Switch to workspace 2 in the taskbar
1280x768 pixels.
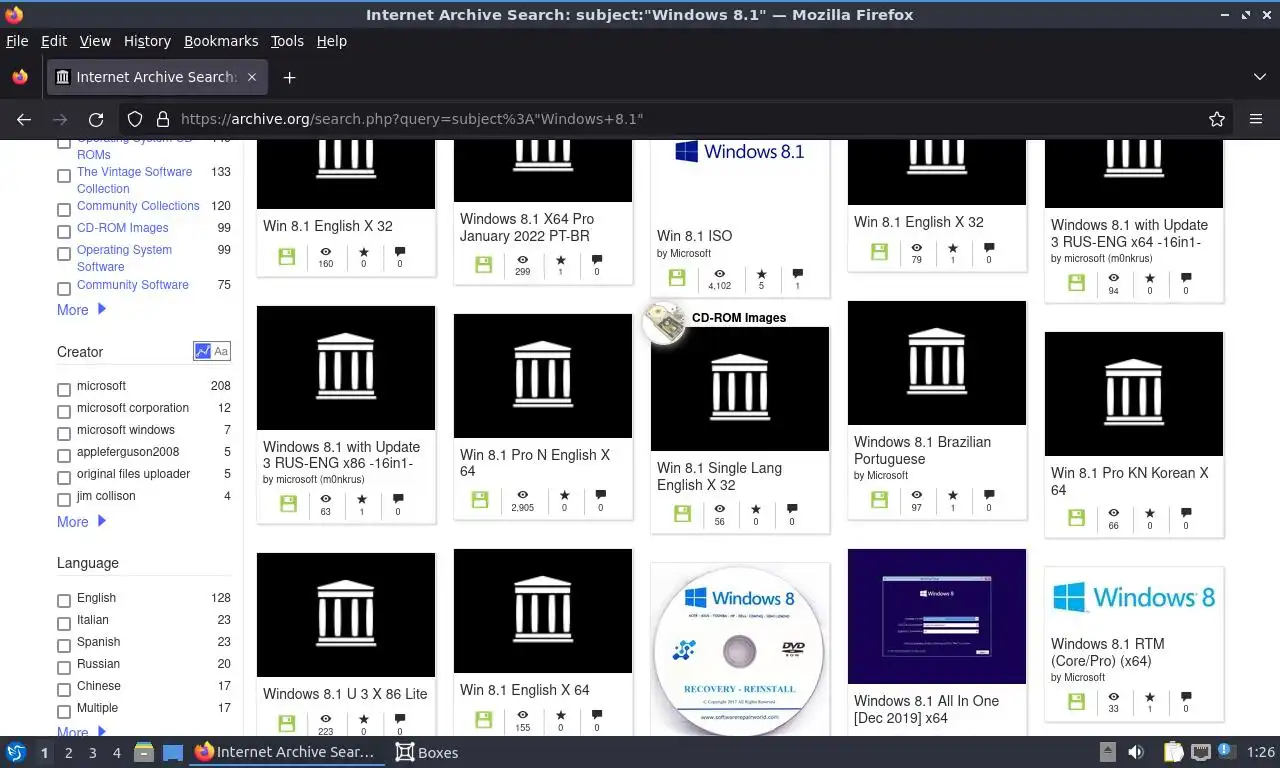point(68,752)
